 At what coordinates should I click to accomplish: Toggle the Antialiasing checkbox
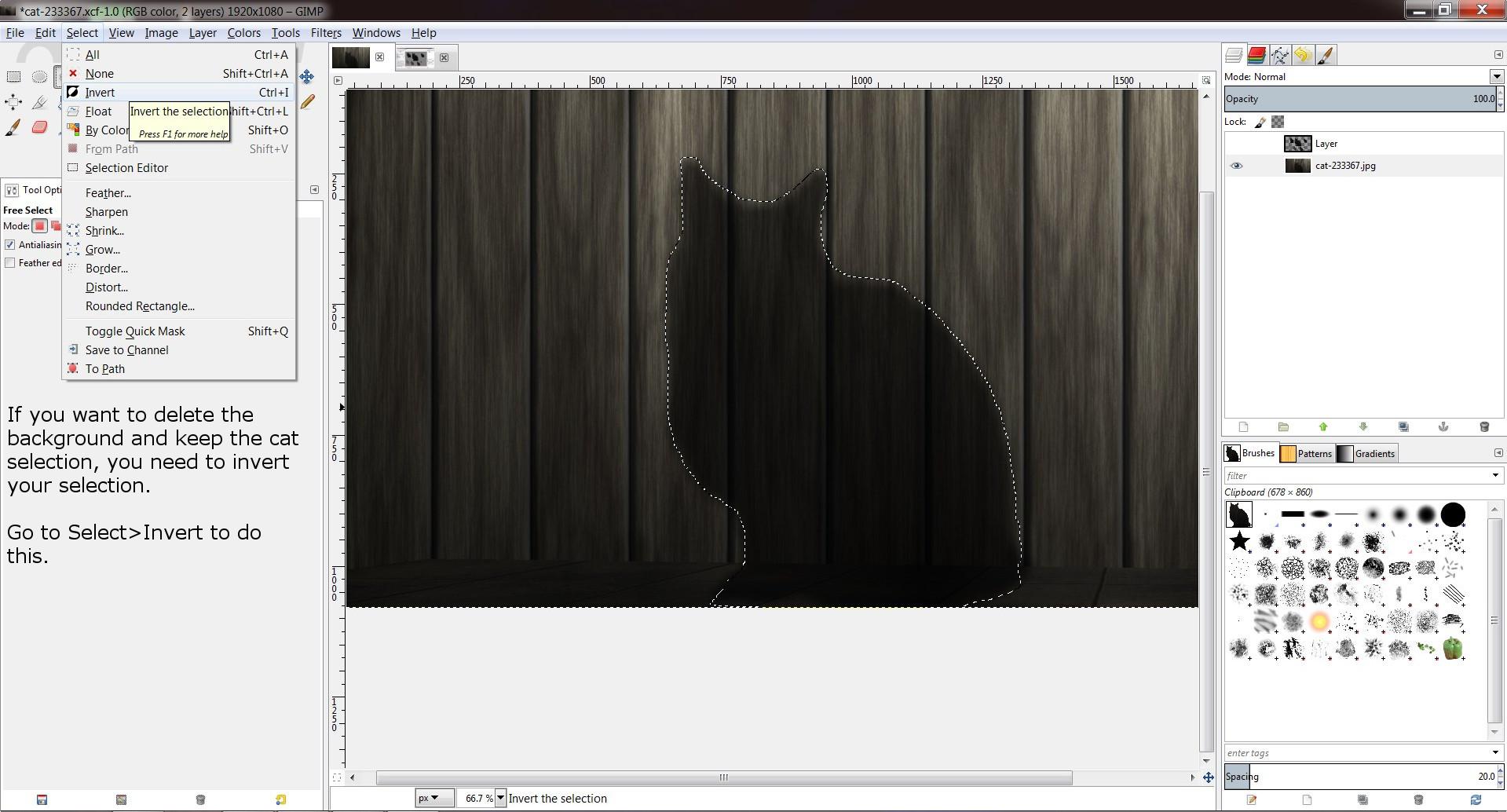coord(10,245)
